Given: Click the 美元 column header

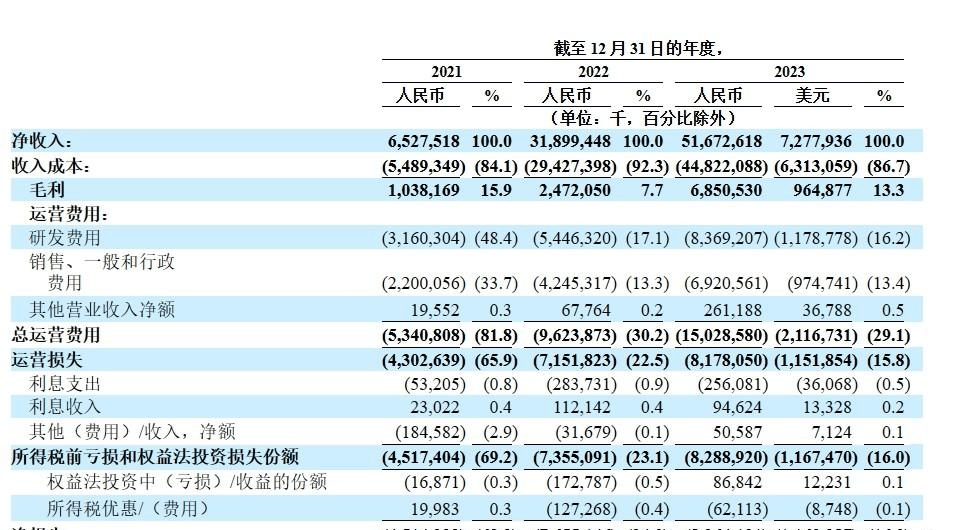Looking at the screenshot, I should click(812, 95).
